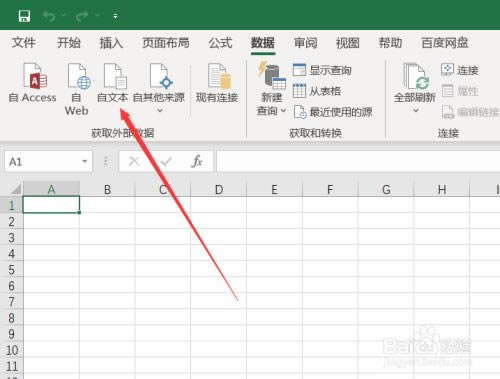Select column F header
500x379 pixels.
point(330,189)
